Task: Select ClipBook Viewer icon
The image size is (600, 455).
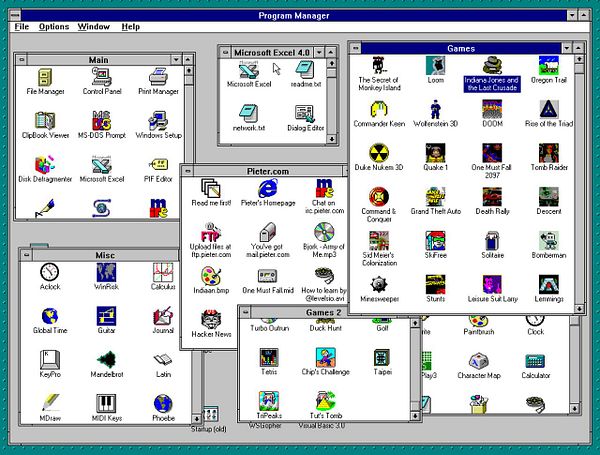Action: pos(45,125)
